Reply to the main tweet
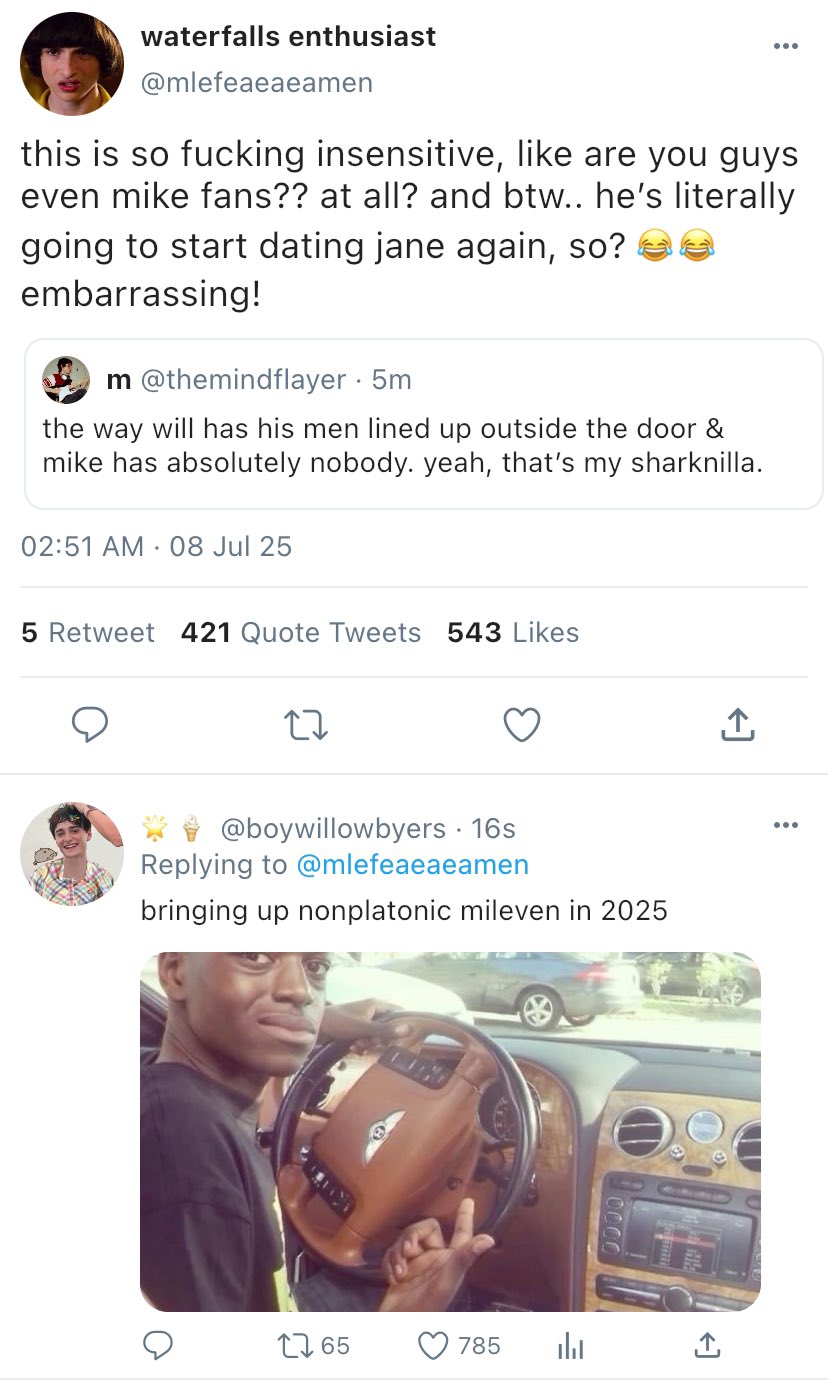 (x=90, y=725)
